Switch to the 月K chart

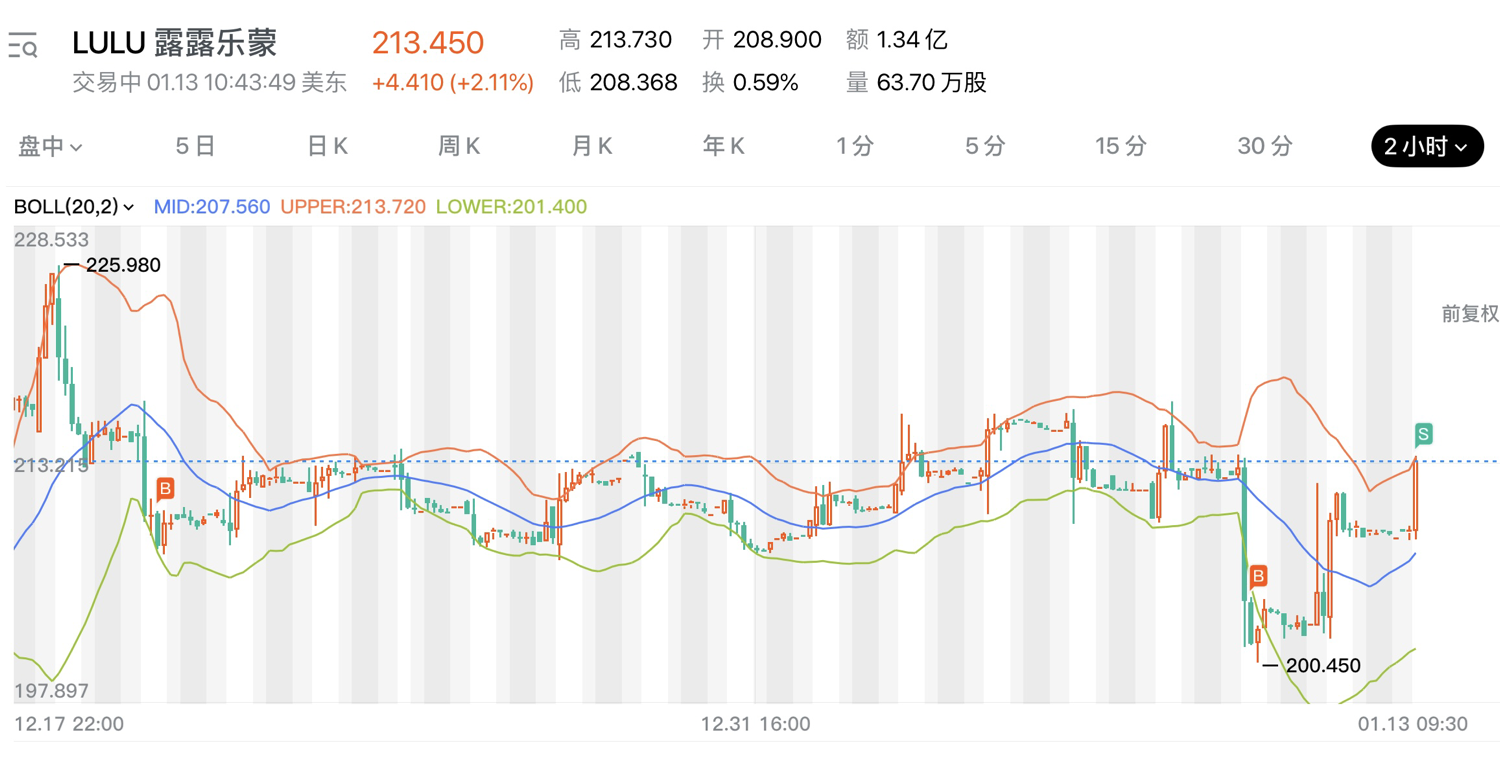click(x=592, y=146)
